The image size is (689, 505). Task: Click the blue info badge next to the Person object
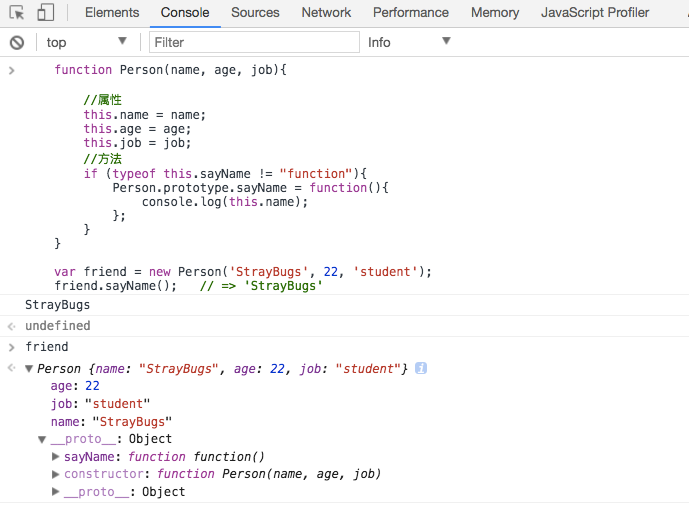point(421,368)
